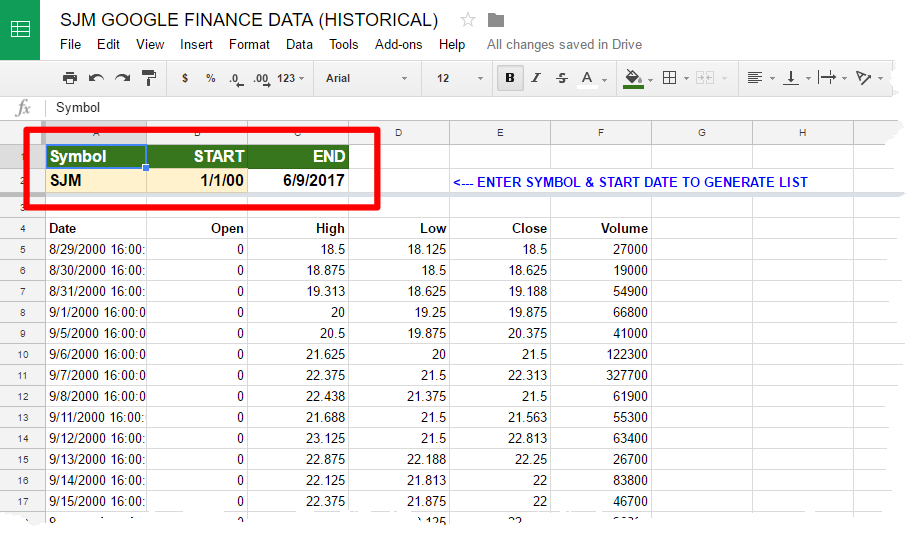
Task: Expand the horizontal align dropdown arrow
Action: tap(772, 79)
